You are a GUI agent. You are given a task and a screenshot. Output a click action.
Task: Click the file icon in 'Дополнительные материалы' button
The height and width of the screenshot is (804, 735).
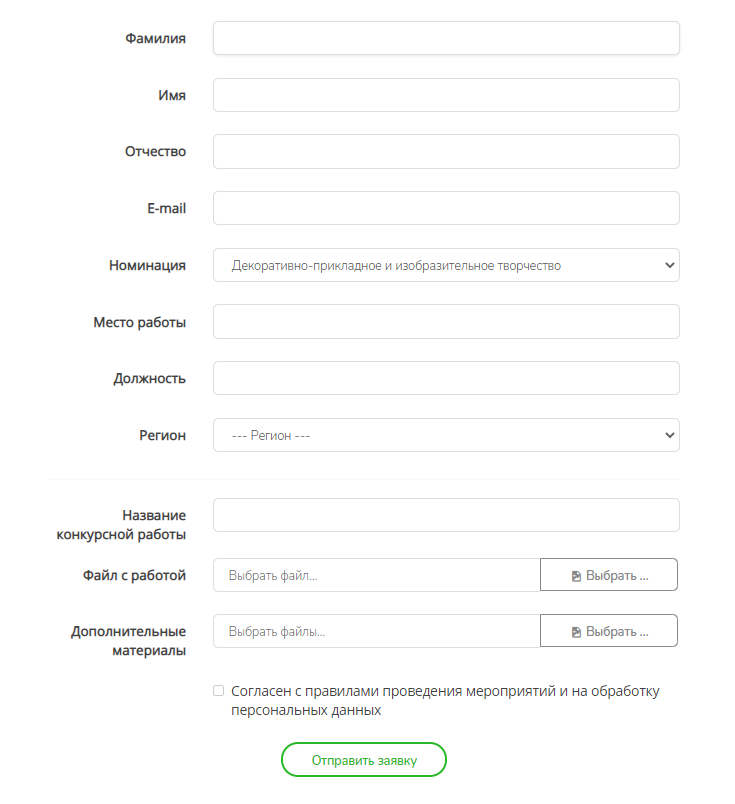click(x=576, y=632)
